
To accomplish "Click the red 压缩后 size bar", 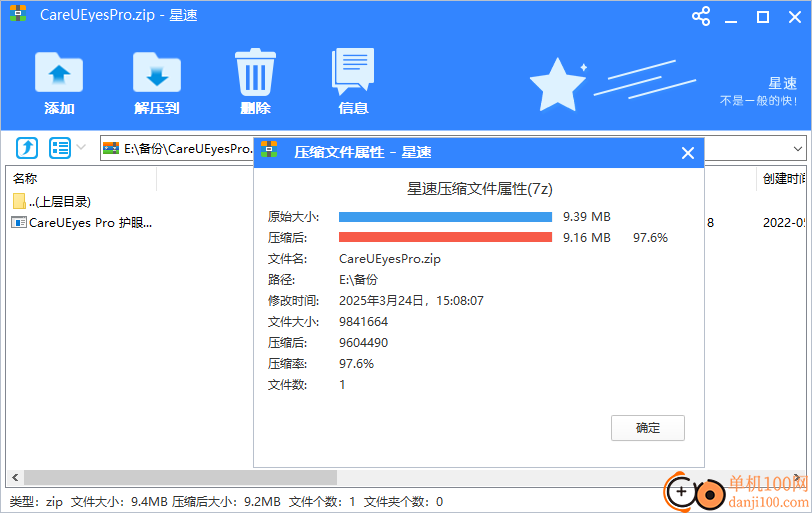I will click(x=445, y=238).
